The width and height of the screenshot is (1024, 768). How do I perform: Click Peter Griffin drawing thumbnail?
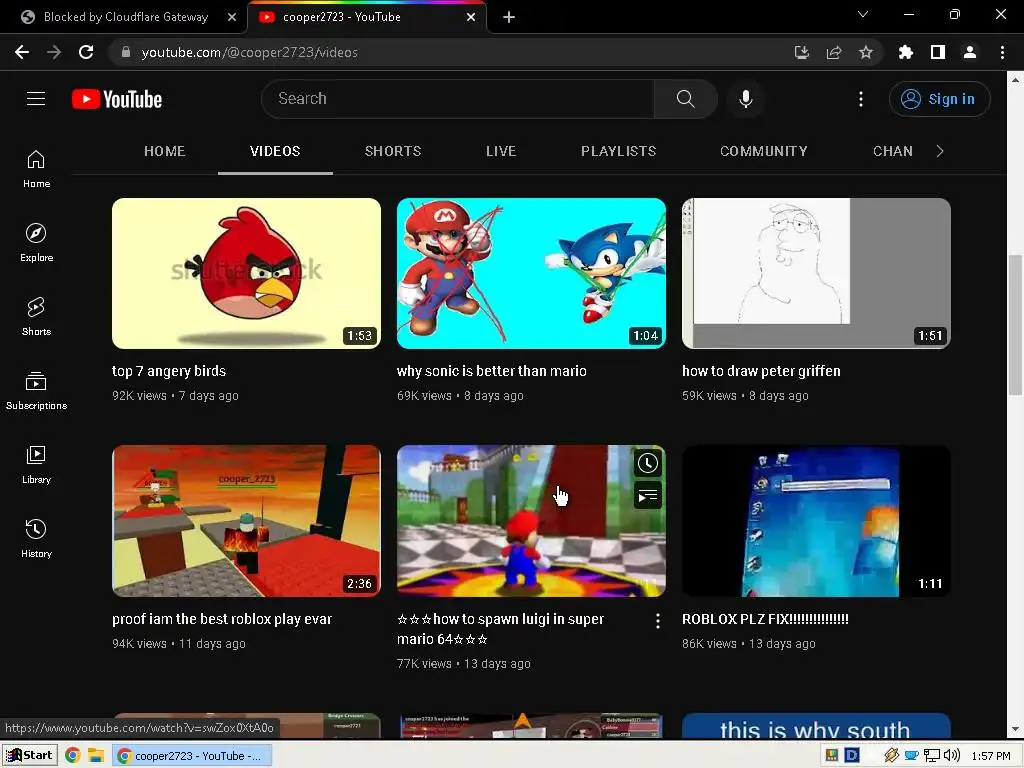pyautogui.click(x=816, y=273)
